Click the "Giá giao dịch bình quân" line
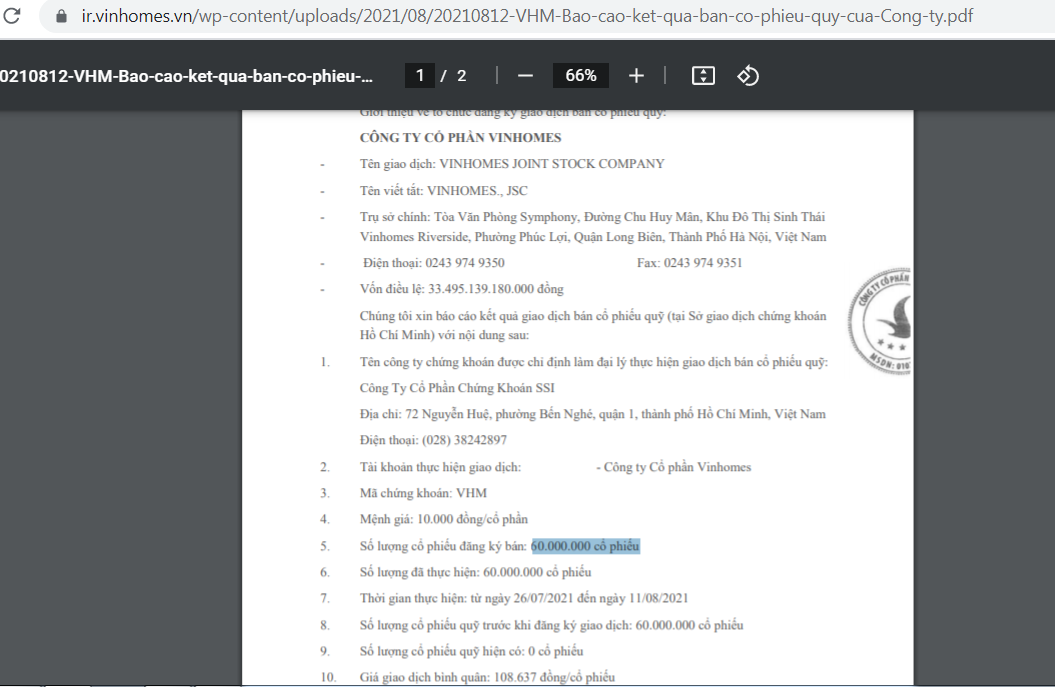This screenshot has height=687, width=1055. [x=487, y=677]
